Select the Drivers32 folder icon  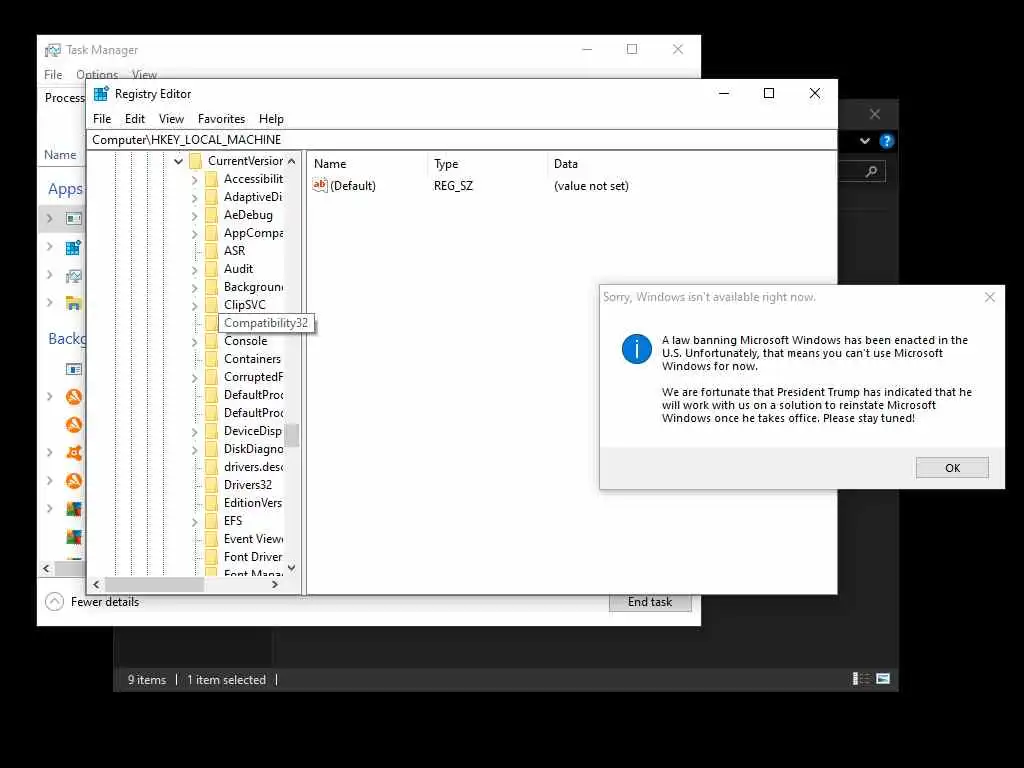click(211, 485)
